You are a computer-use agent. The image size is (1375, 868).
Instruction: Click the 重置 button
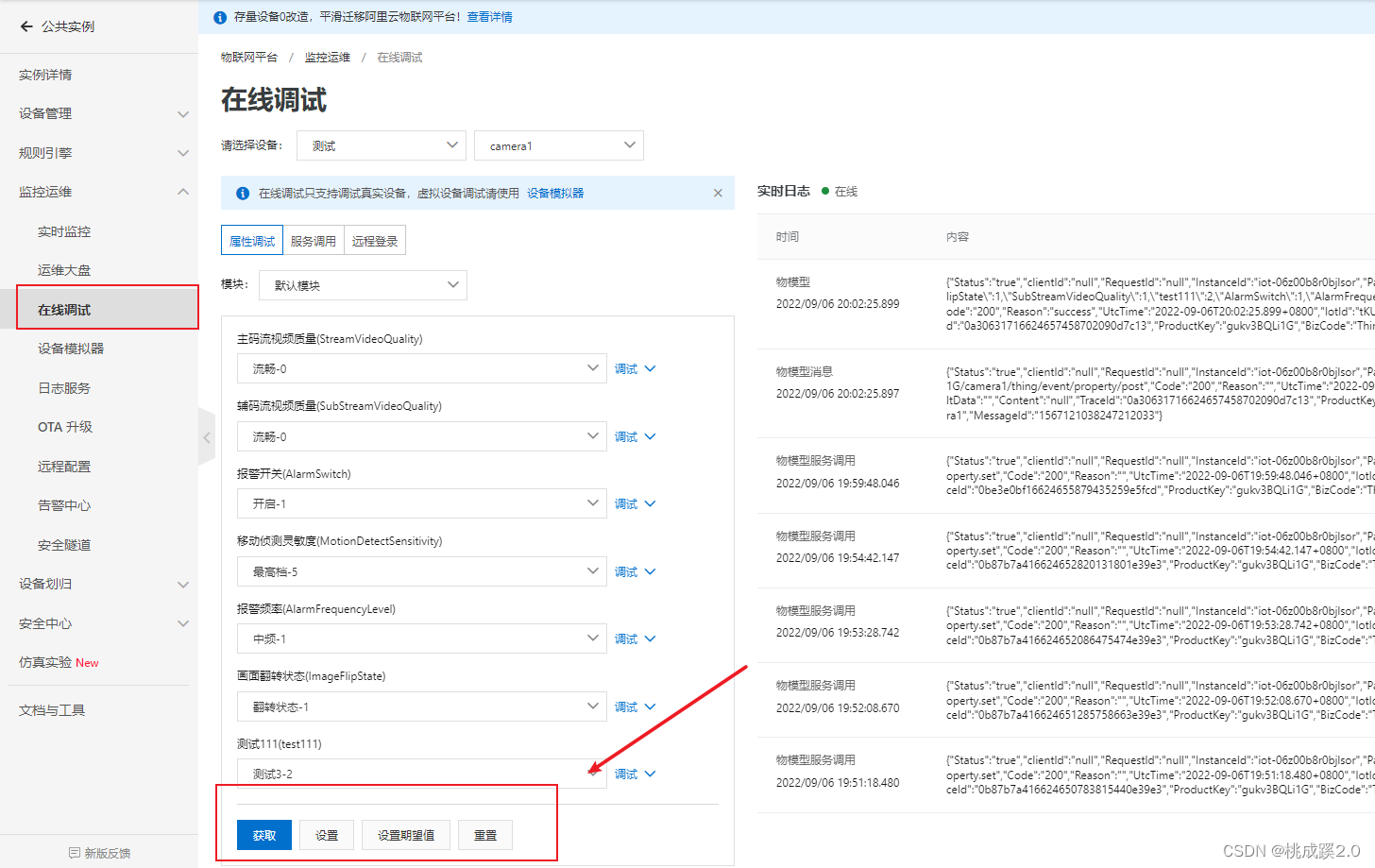click(485, 835)
